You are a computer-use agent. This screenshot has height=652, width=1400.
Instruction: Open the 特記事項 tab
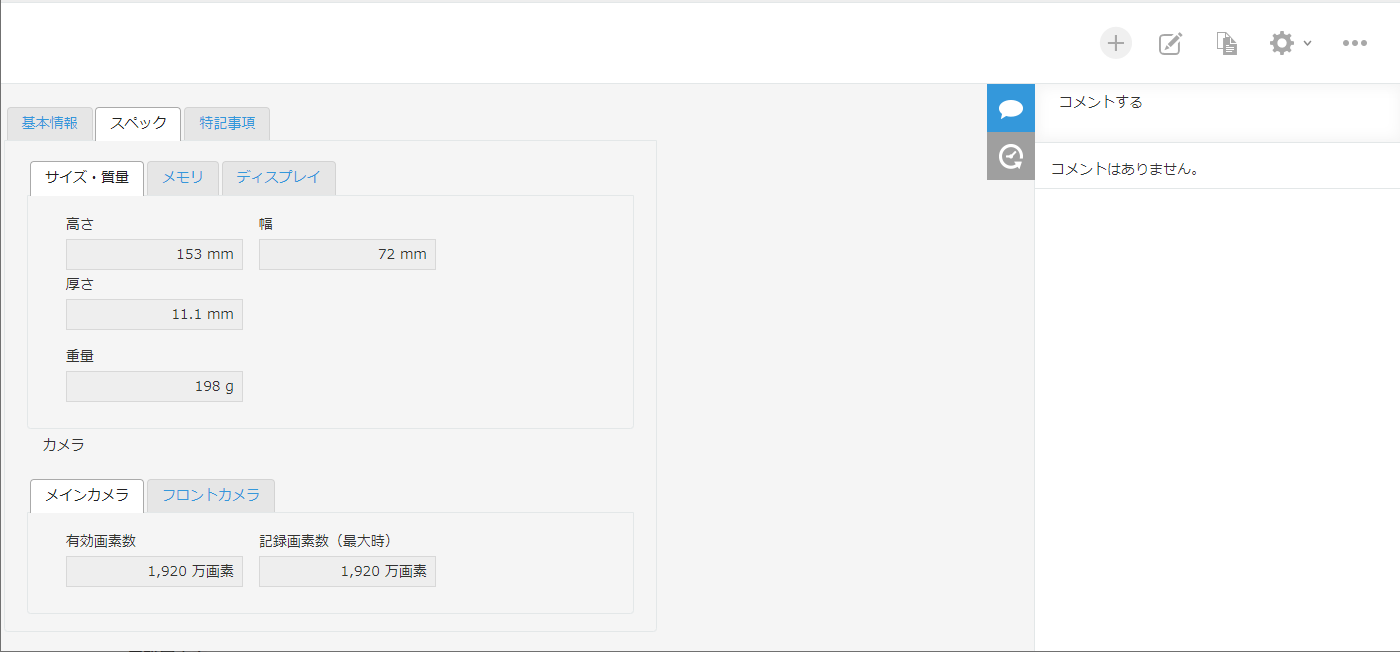227,123
